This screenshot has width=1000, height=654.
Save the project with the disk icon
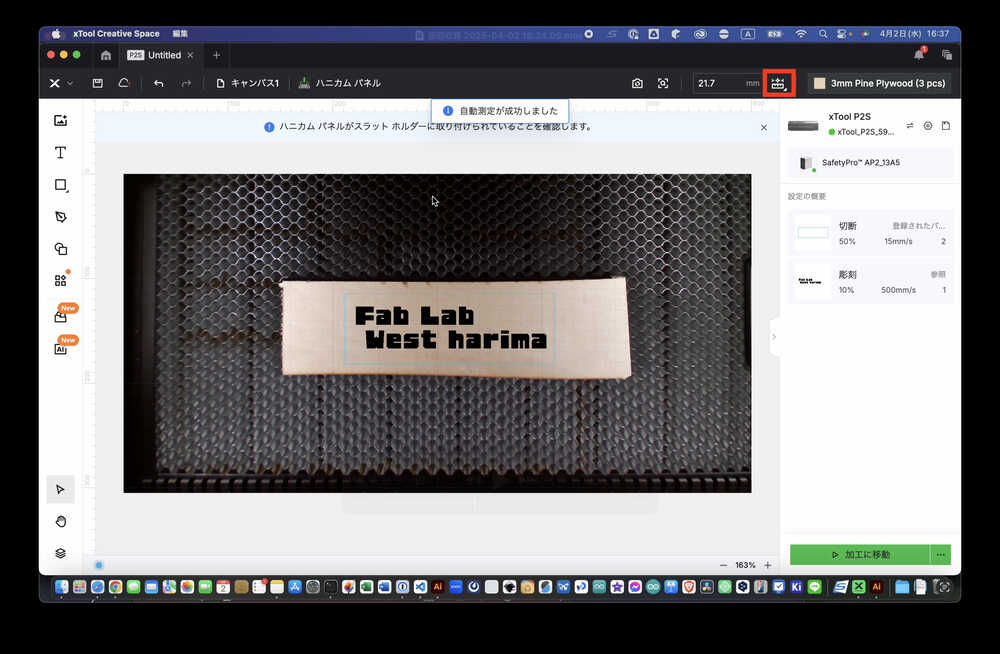pyautogui.click(x=98, y=83)
